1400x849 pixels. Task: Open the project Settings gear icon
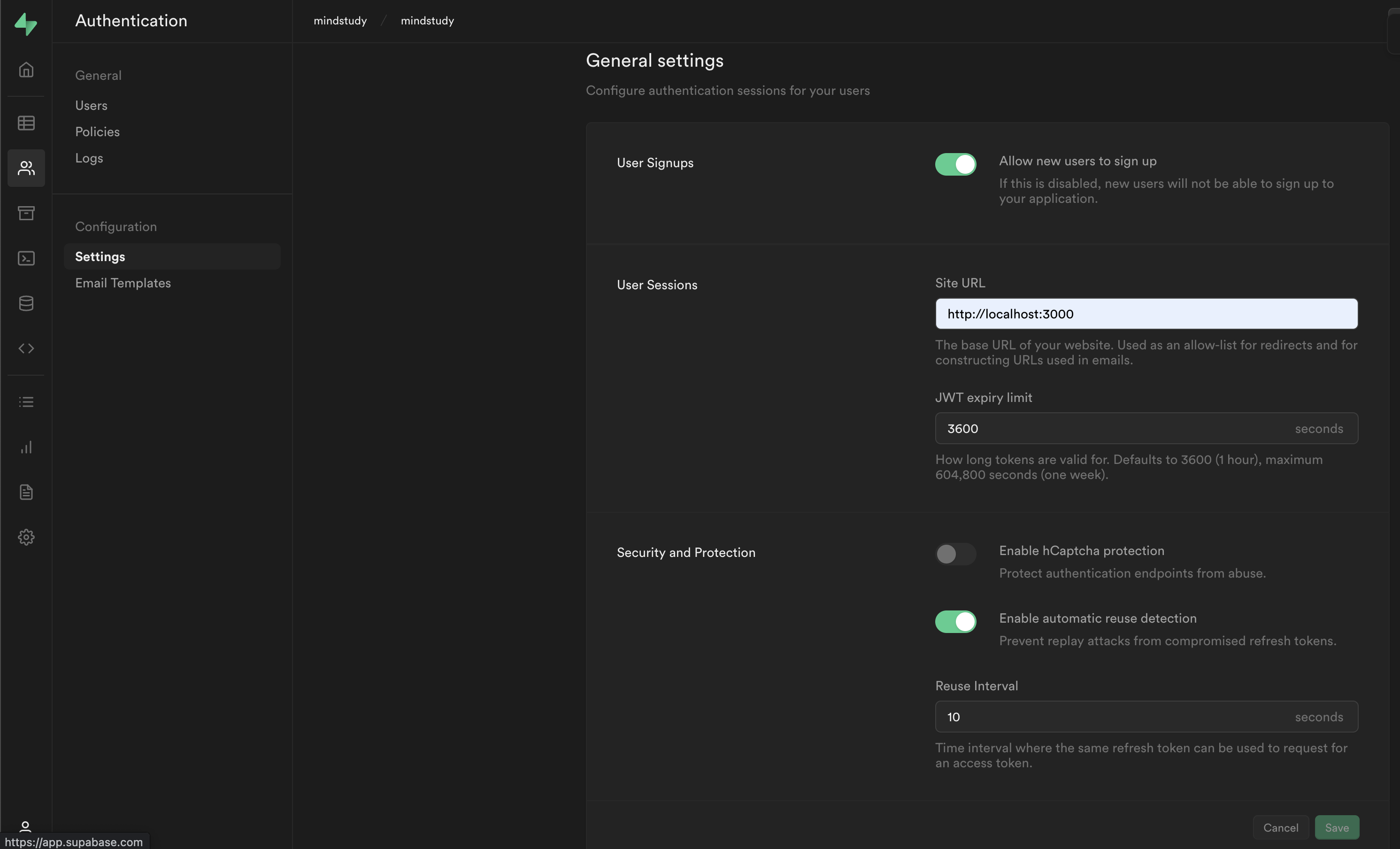(x=26, y=536)
